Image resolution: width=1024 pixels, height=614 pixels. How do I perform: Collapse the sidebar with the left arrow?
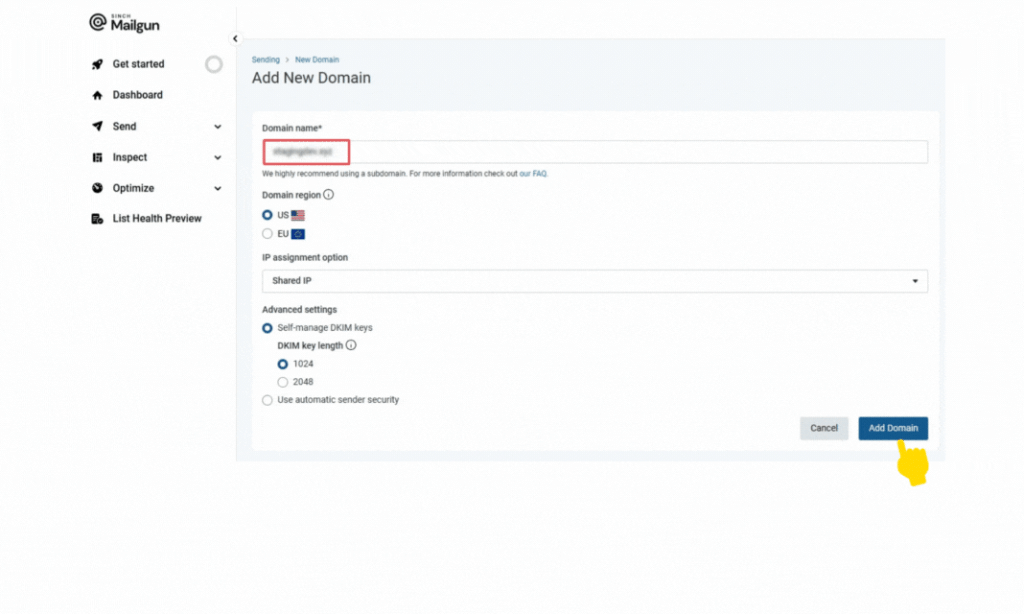(x=234, y=38)
